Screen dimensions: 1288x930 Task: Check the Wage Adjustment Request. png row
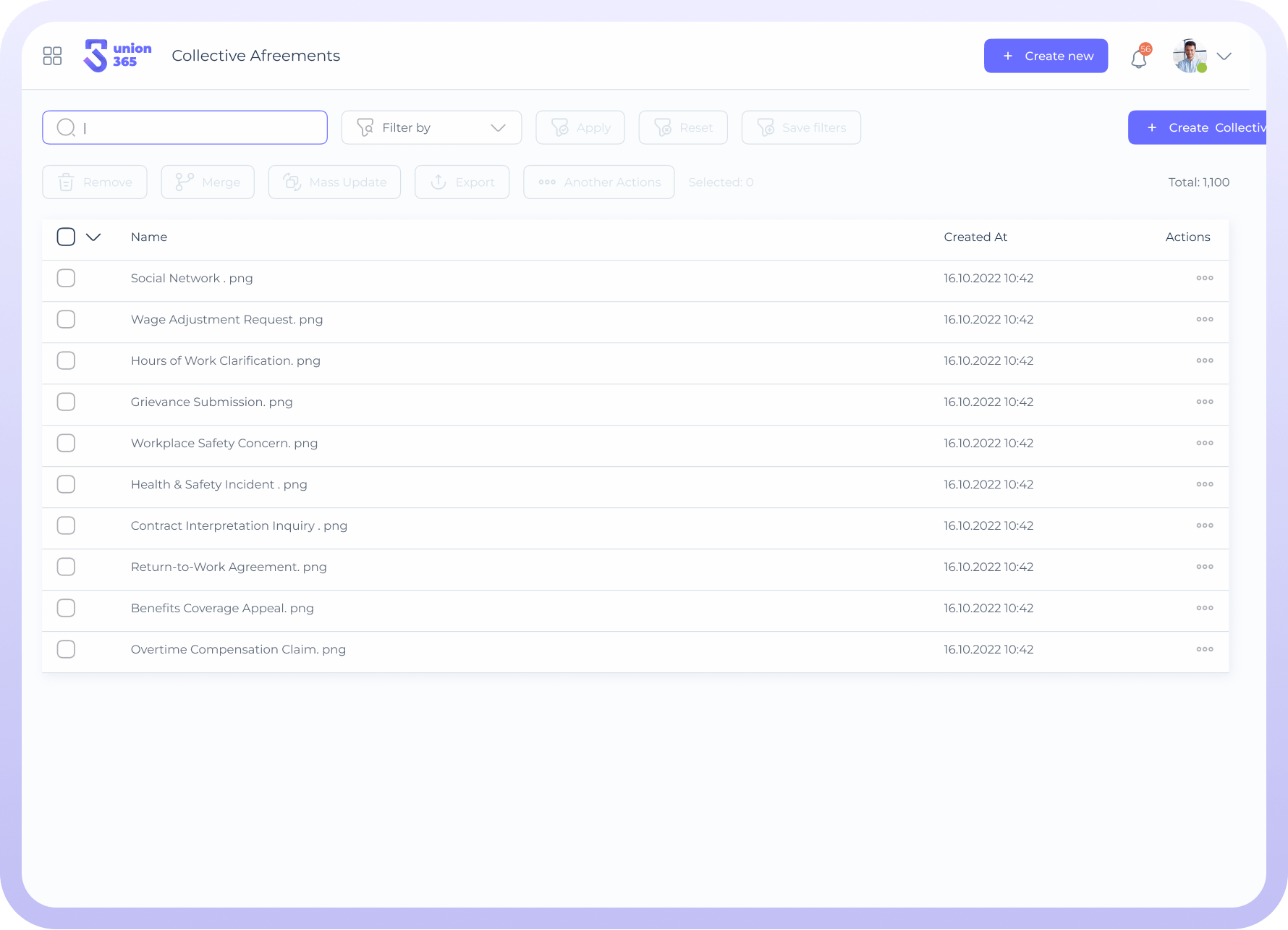[66, 319]
